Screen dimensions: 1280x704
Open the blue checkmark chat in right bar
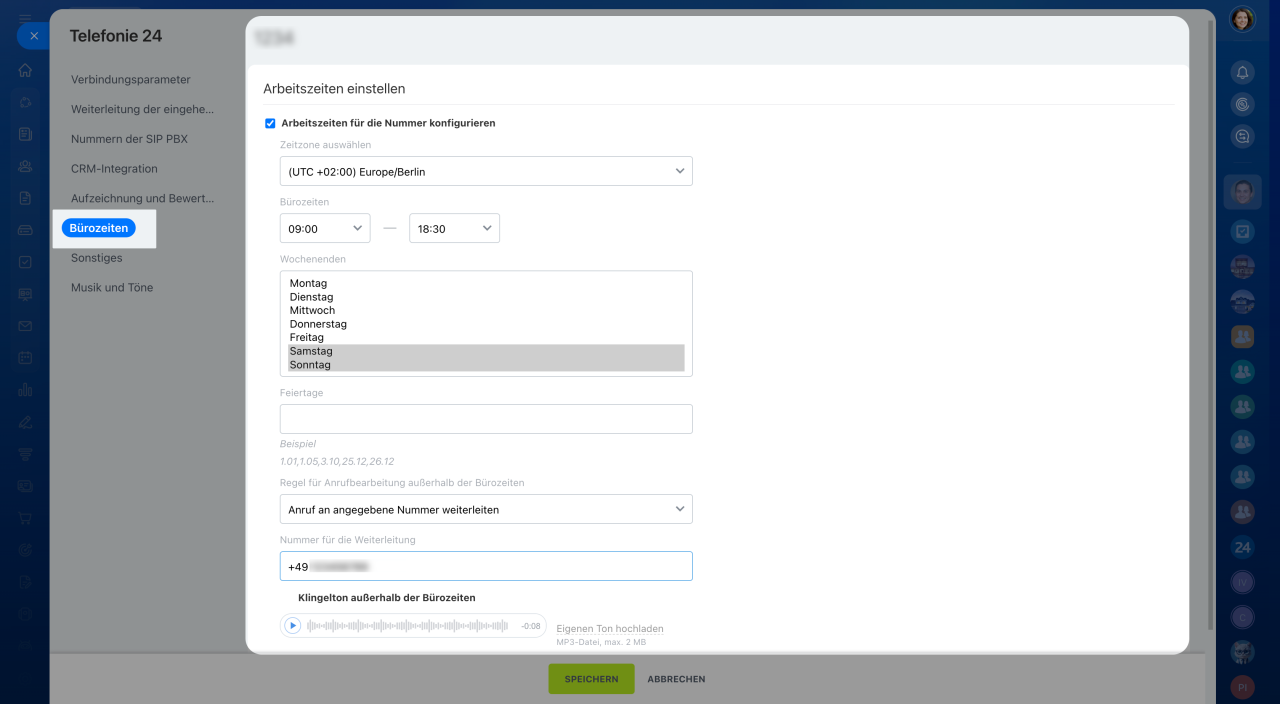(x=1242, y=231)
